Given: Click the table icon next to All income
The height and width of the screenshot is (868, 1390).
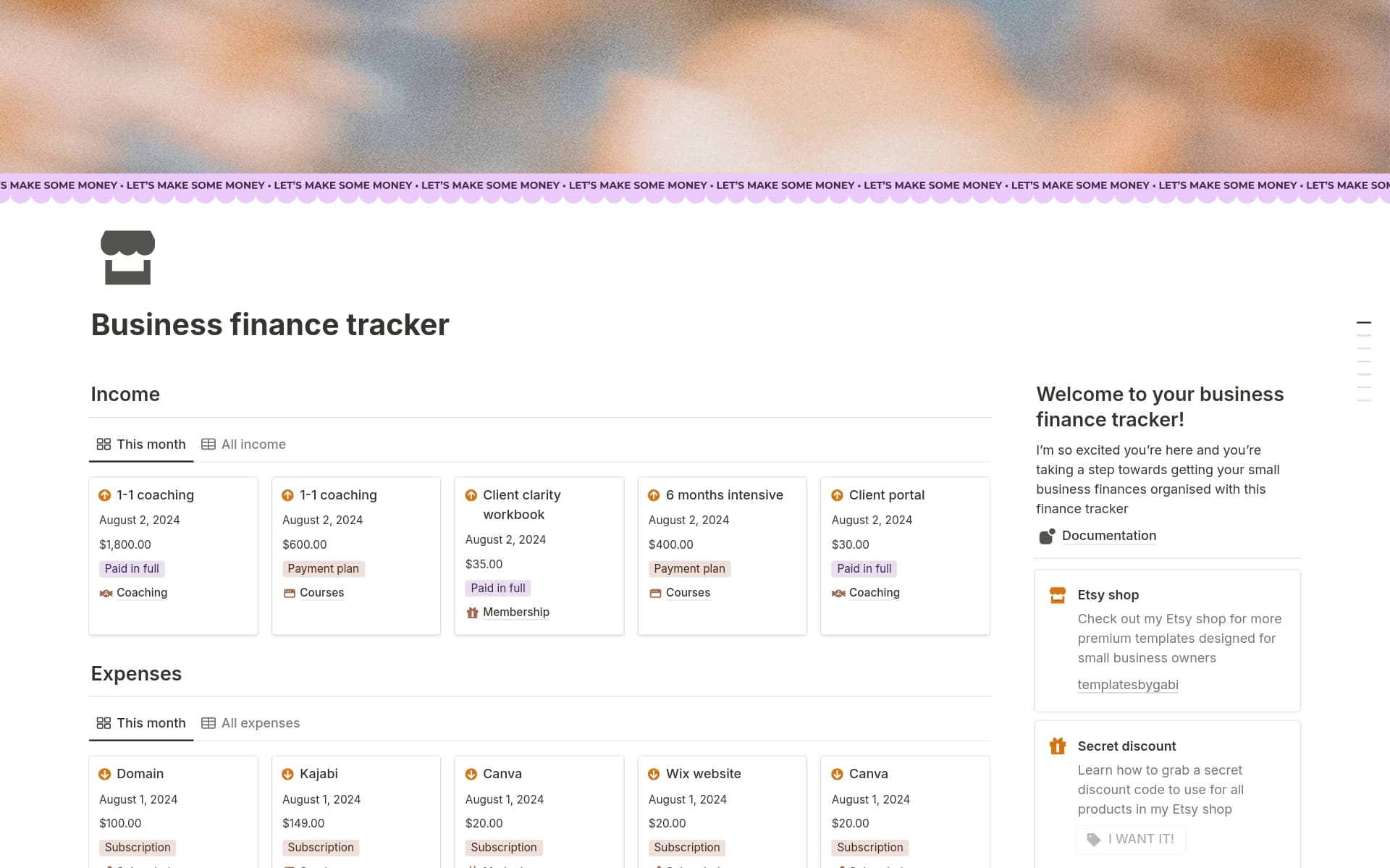Looking at the screenshot, I should coord(208,444).
